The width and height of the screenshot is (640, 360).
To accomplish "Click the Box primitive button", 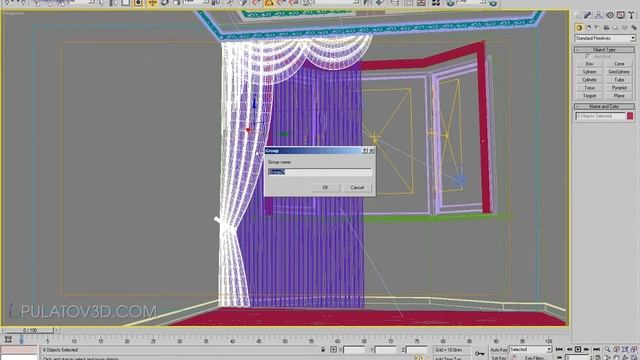I will tap(590, 64).
